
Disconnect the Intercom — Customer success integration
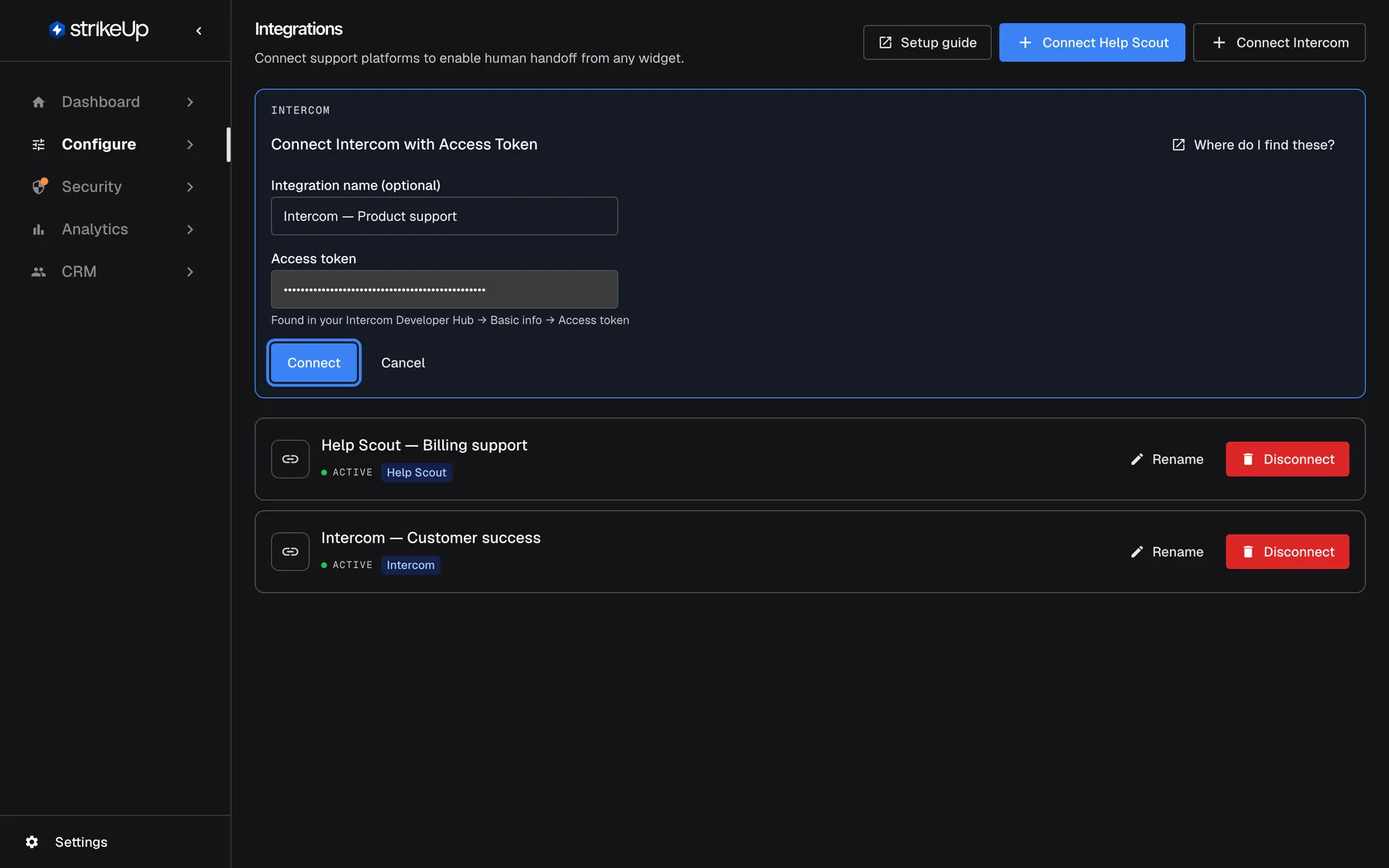pos(1288,552)
